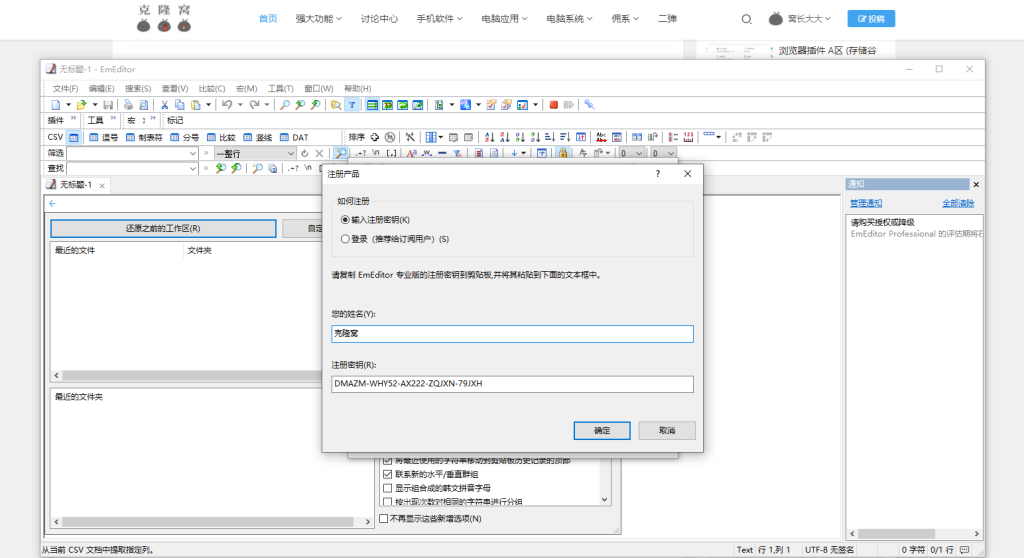1024x558 pixels.
Task: Click the Cut scissors icon
Action: coord(165,105)
